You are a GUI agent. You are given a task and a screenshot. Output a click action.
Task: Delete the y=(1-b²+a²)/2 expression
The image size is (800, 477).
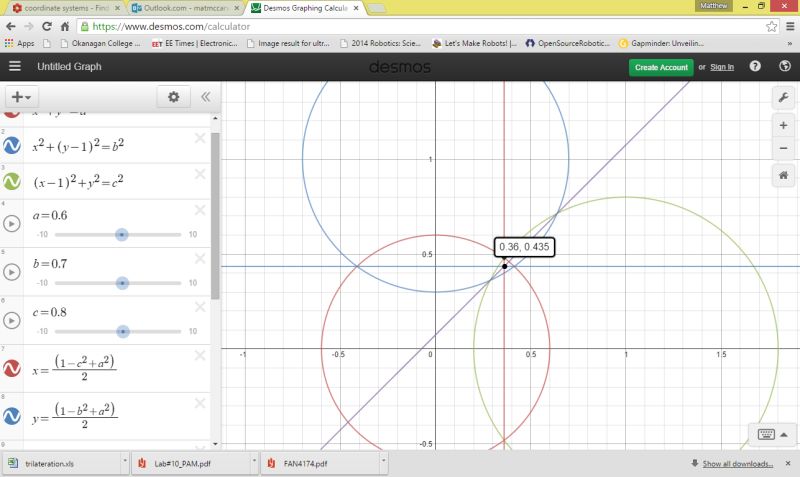tap(200, 403)
